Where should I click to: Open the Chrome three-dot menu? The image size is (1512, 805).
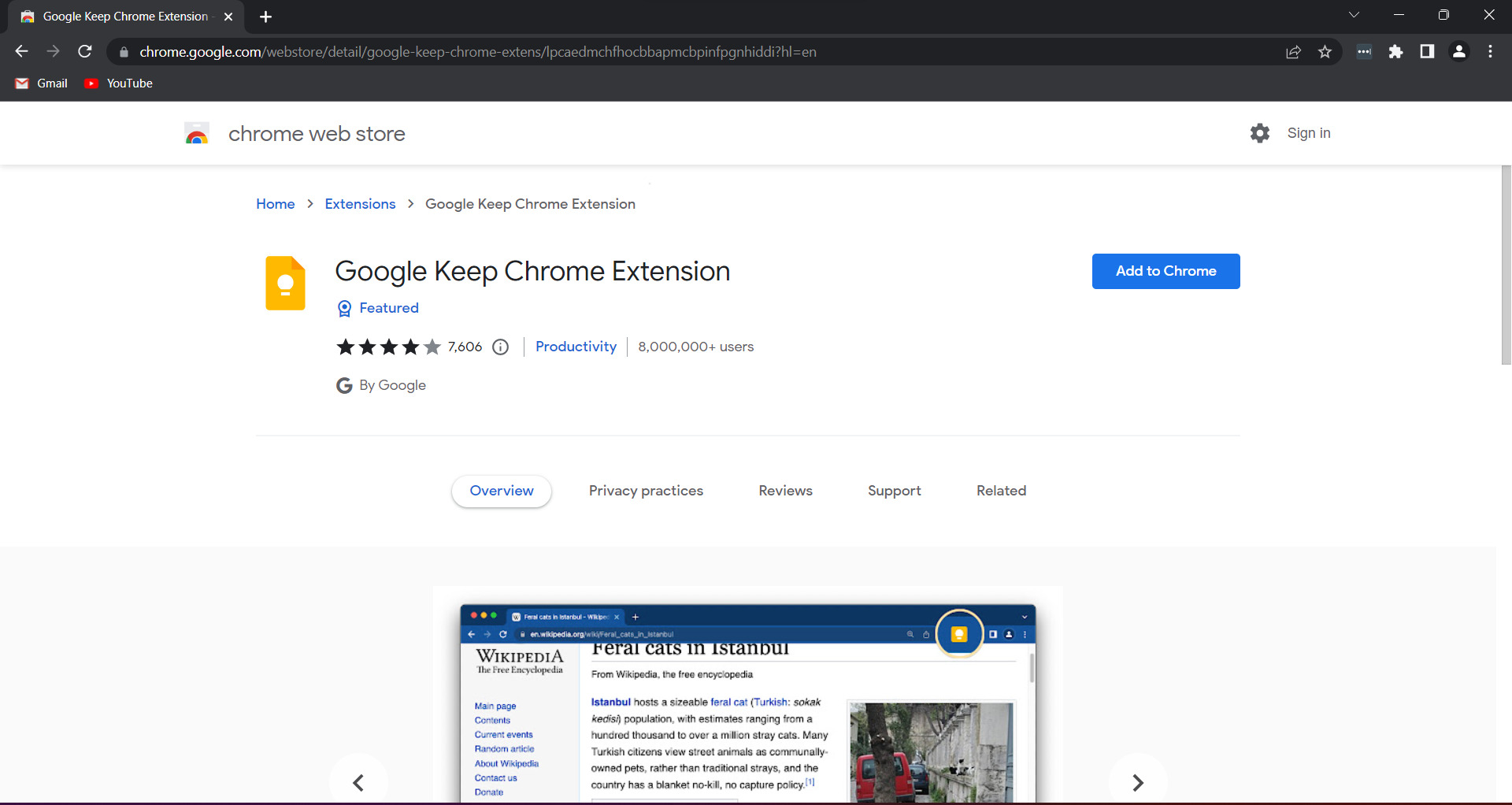(1490, 51)
